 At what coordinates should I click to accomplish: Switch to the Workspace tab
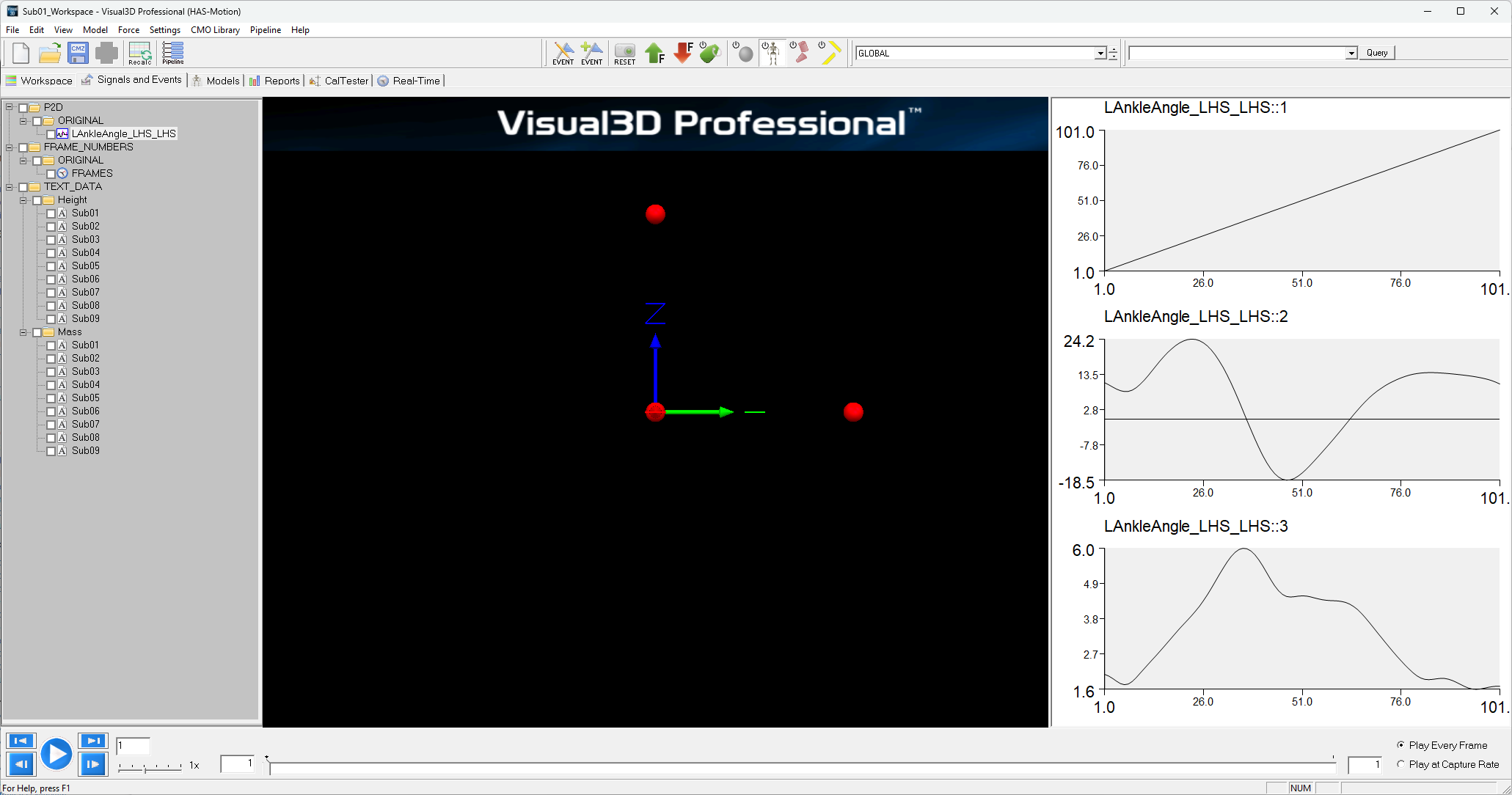click(39, 81)
